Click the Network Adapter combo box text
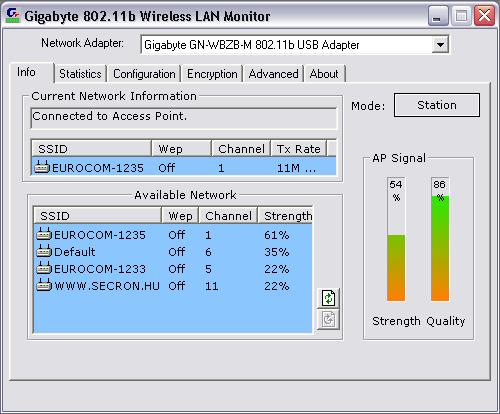This screenshot has width=500, height=414. (x=252, y=45)
